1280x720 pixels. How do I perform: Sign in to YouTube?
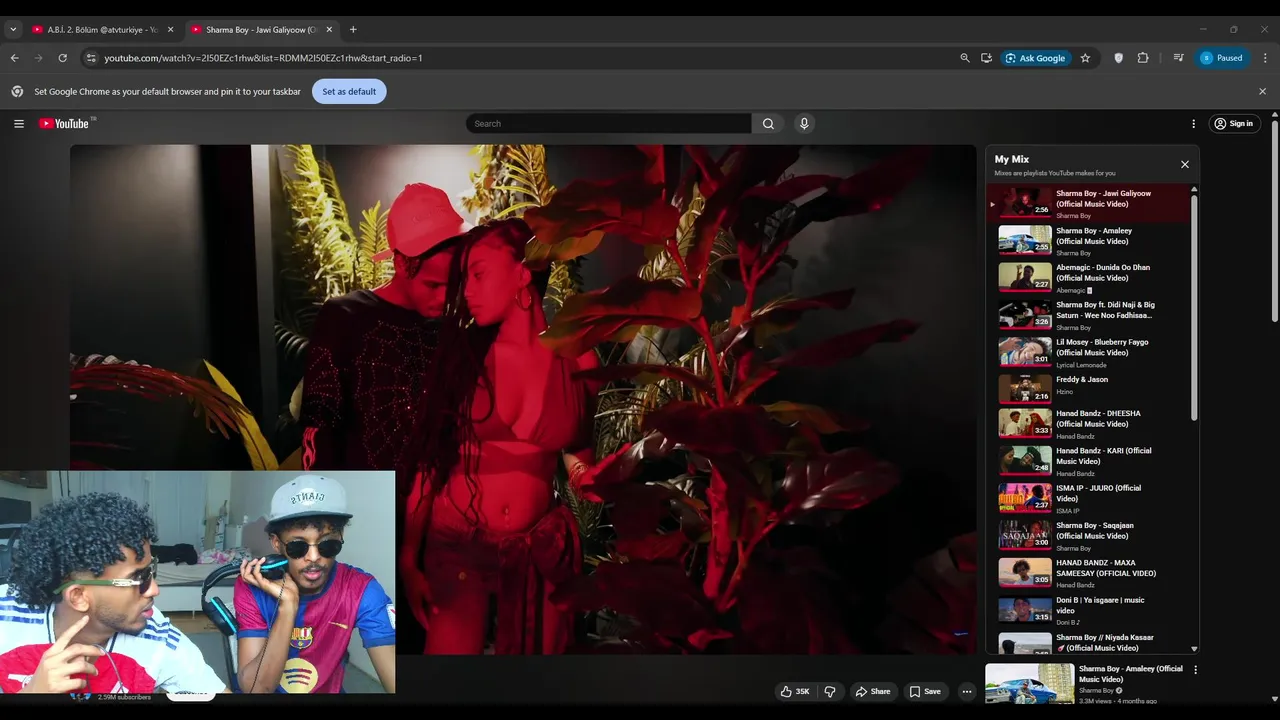tap(1234, 124)
